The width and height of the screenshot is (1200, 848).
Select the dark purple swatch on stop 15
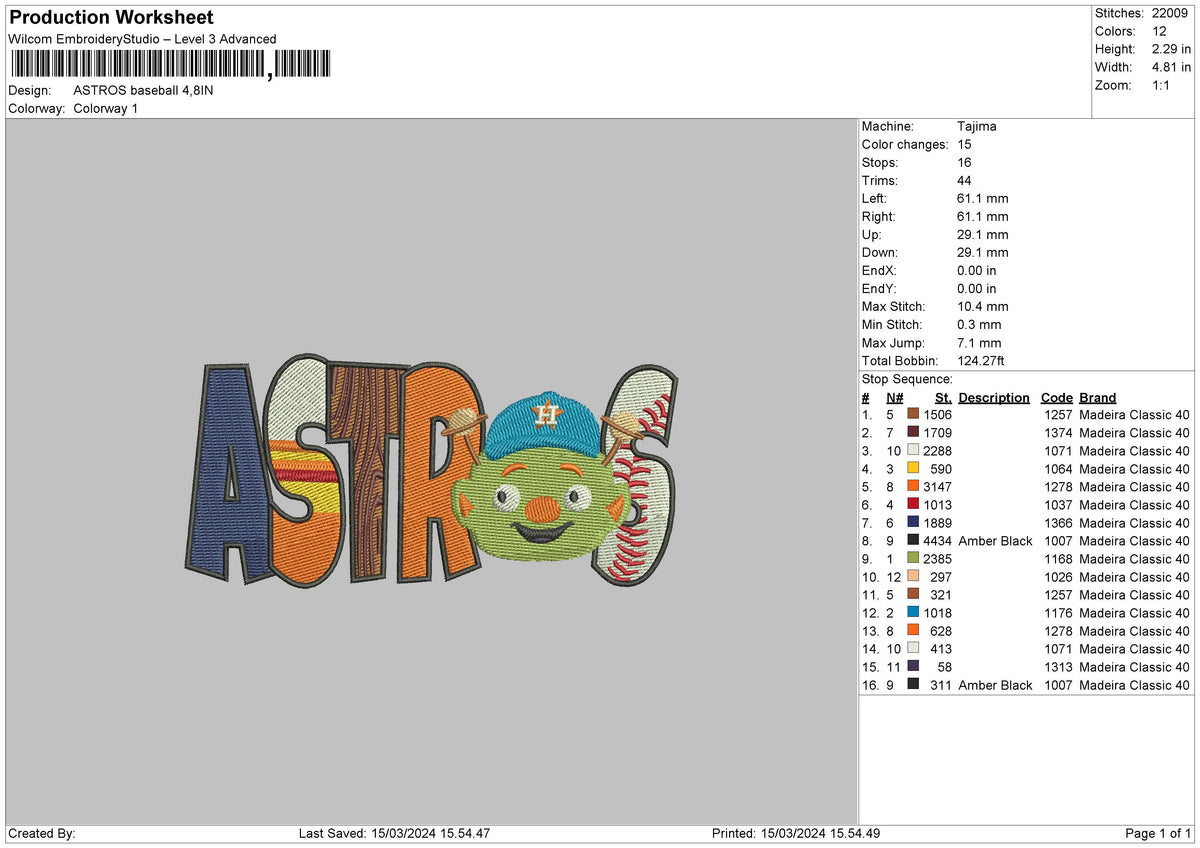[912, 667]
